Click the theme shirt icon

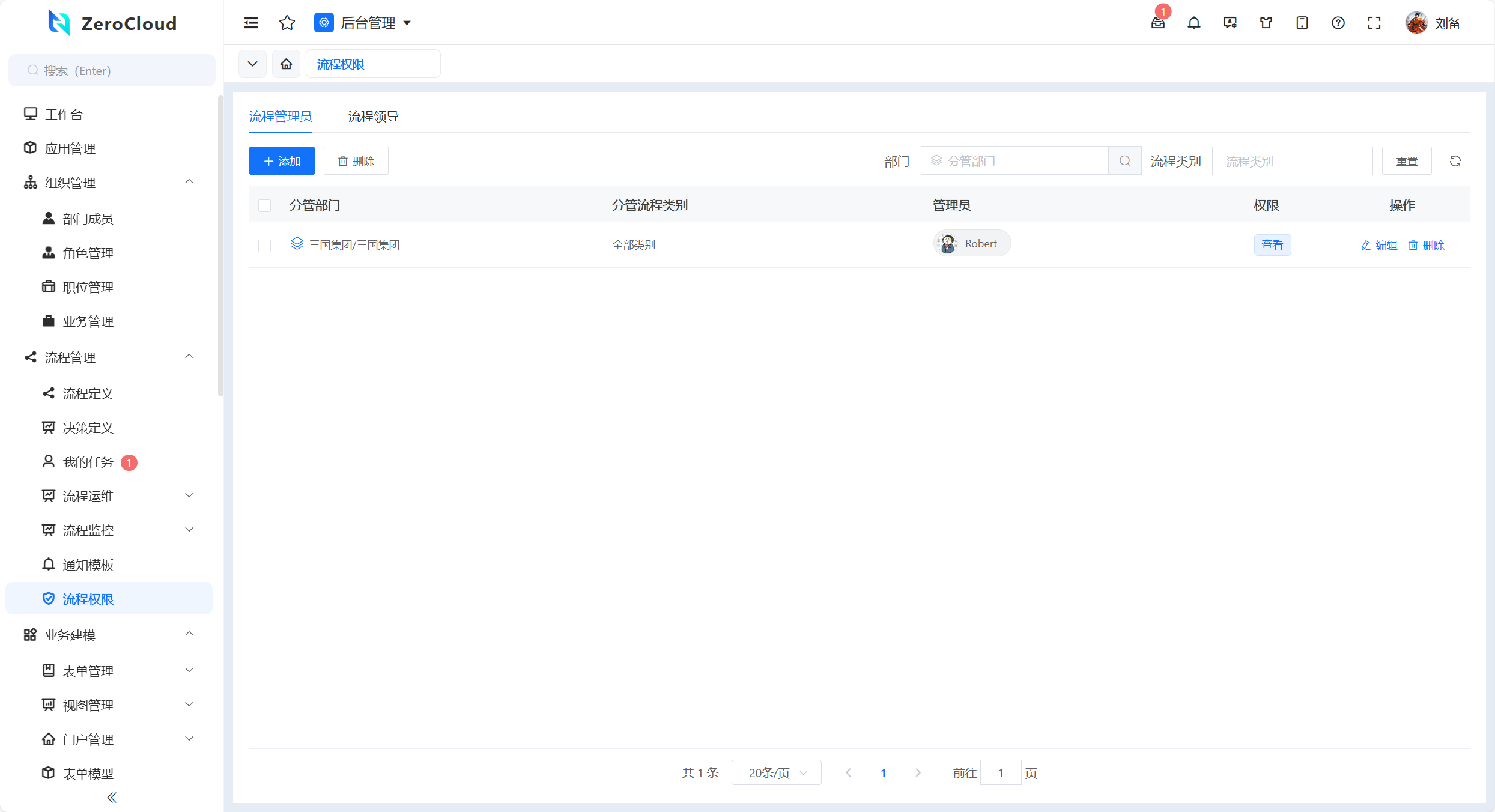[x=1266, y=23]
